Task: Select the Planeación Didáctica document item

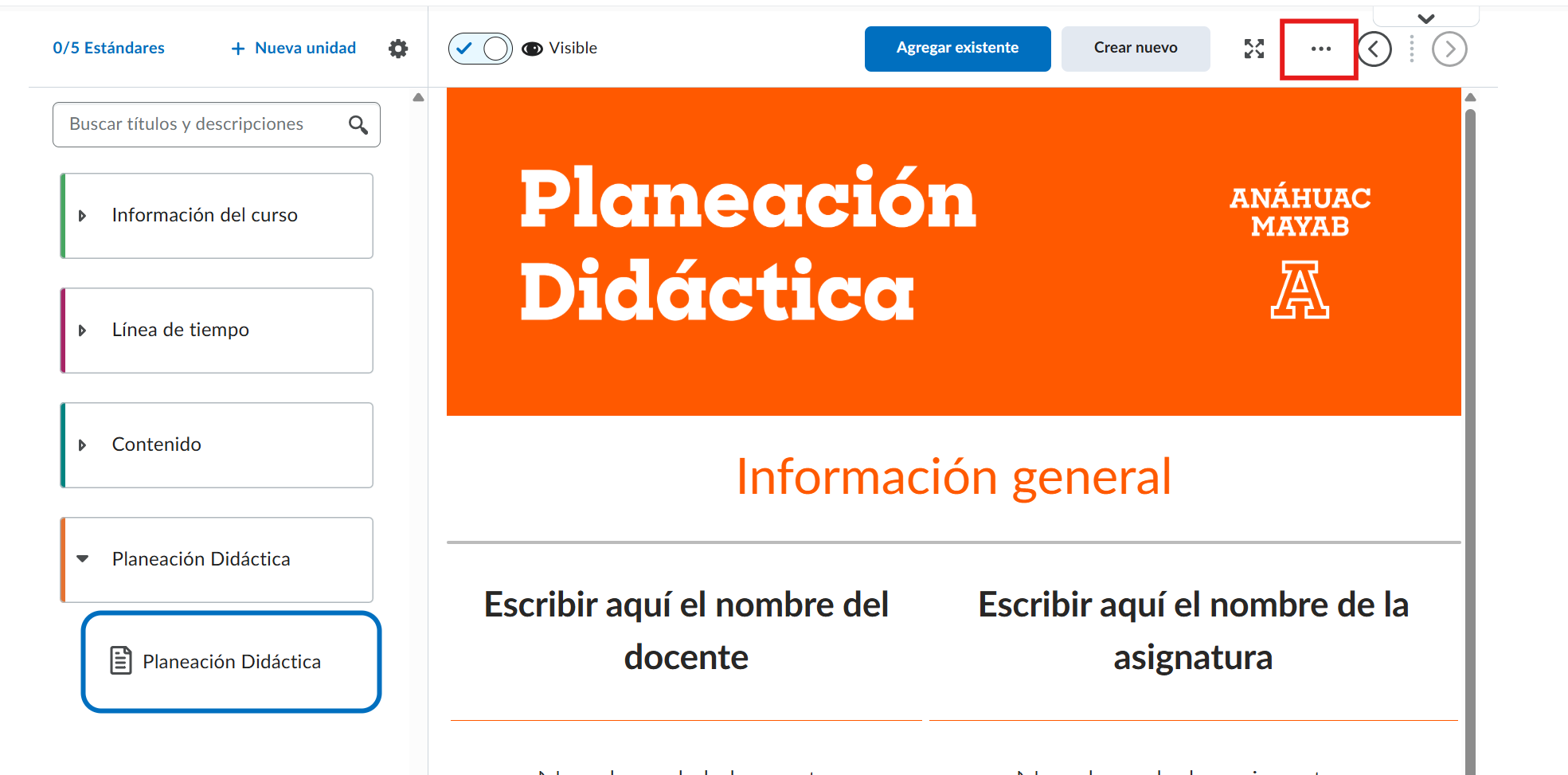Action: tap(231, 662)
